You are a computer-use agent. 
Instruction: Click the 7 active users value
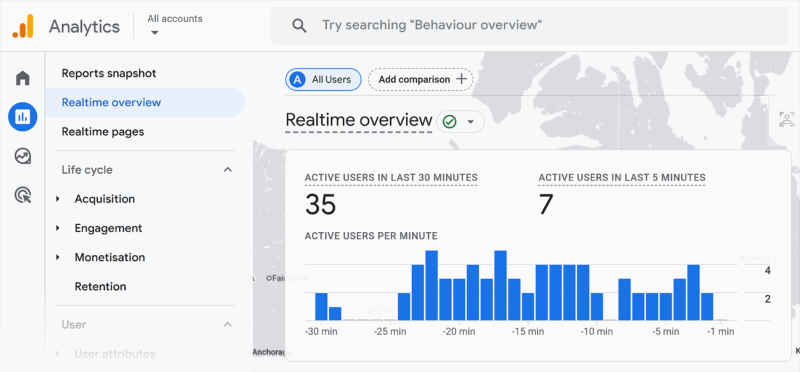[545, 205]
